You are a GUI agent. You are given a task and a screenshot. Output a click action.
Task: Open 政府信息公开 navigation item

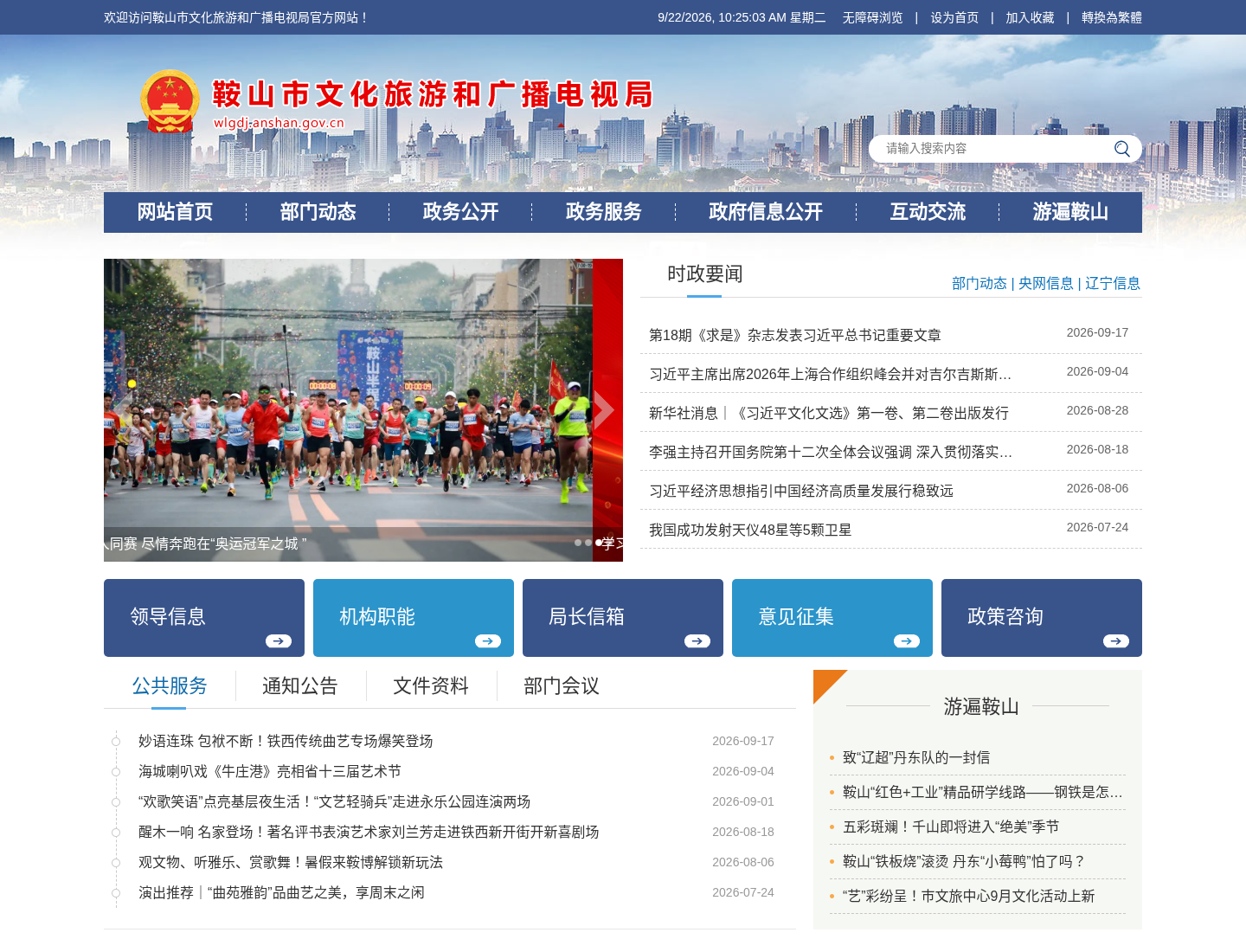(766, 212)
